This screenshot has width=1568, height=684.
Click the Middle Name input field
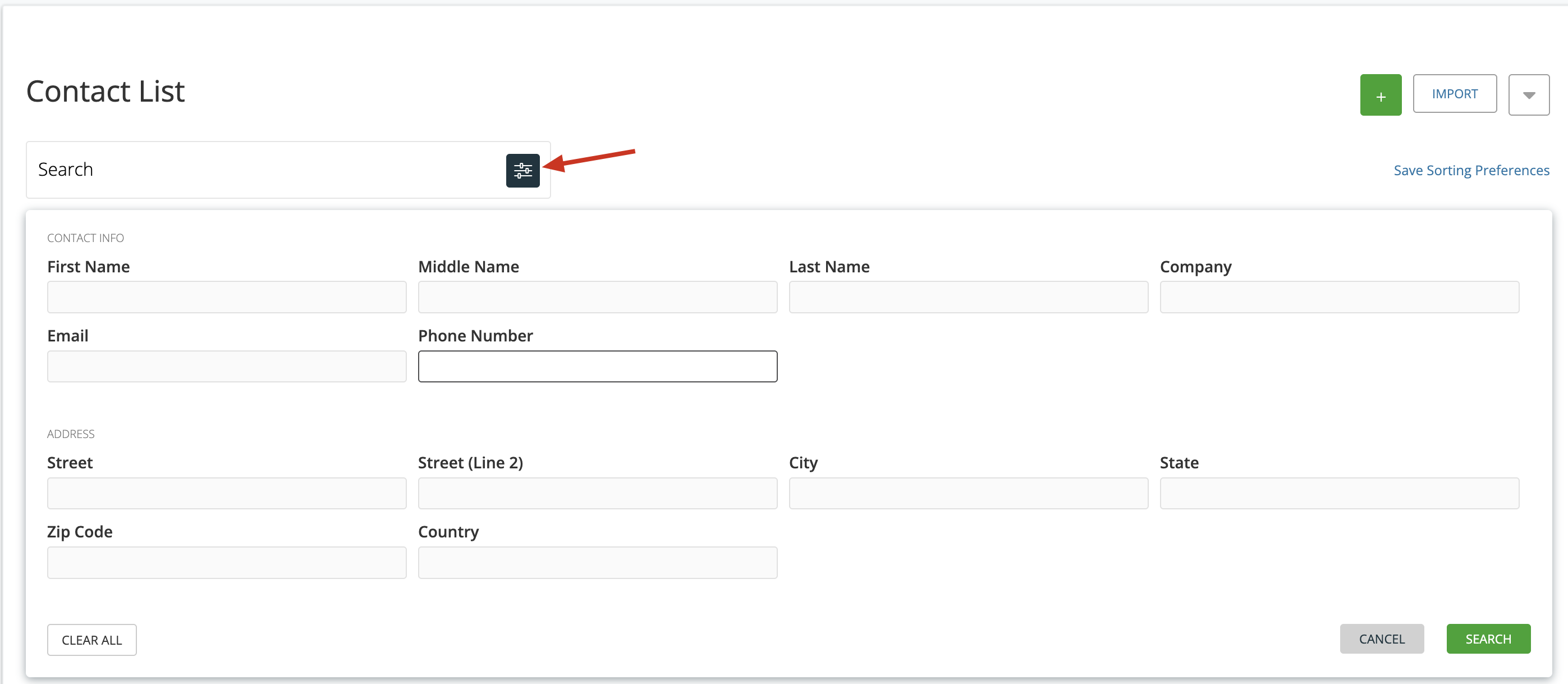[x=597, y=297]
